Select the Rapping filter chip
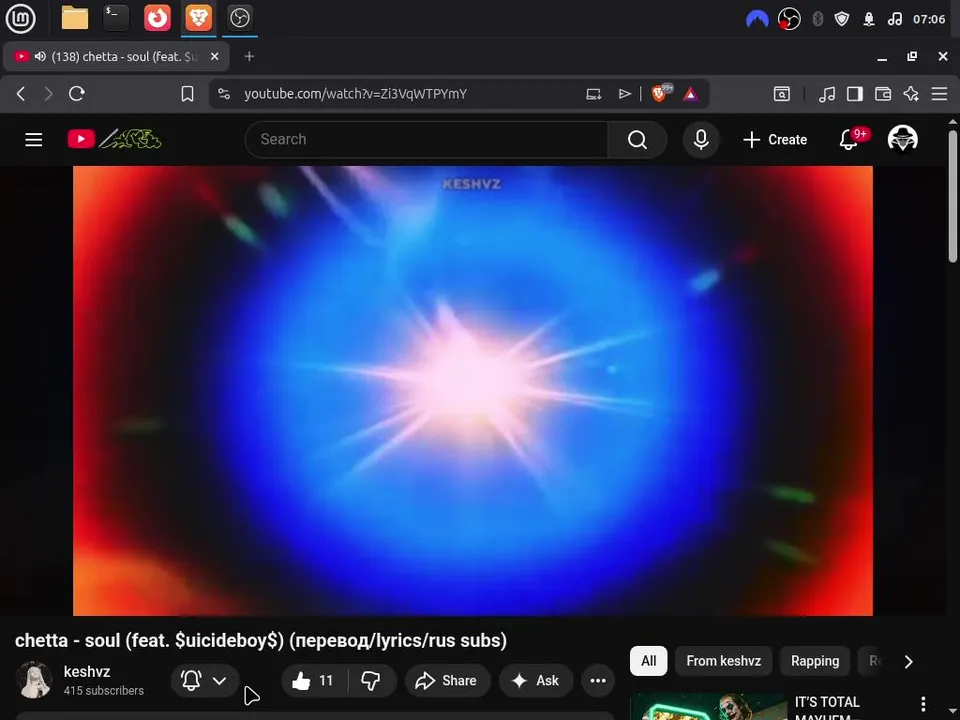Screen dimensions: 960x720 [x=815, y=661]
